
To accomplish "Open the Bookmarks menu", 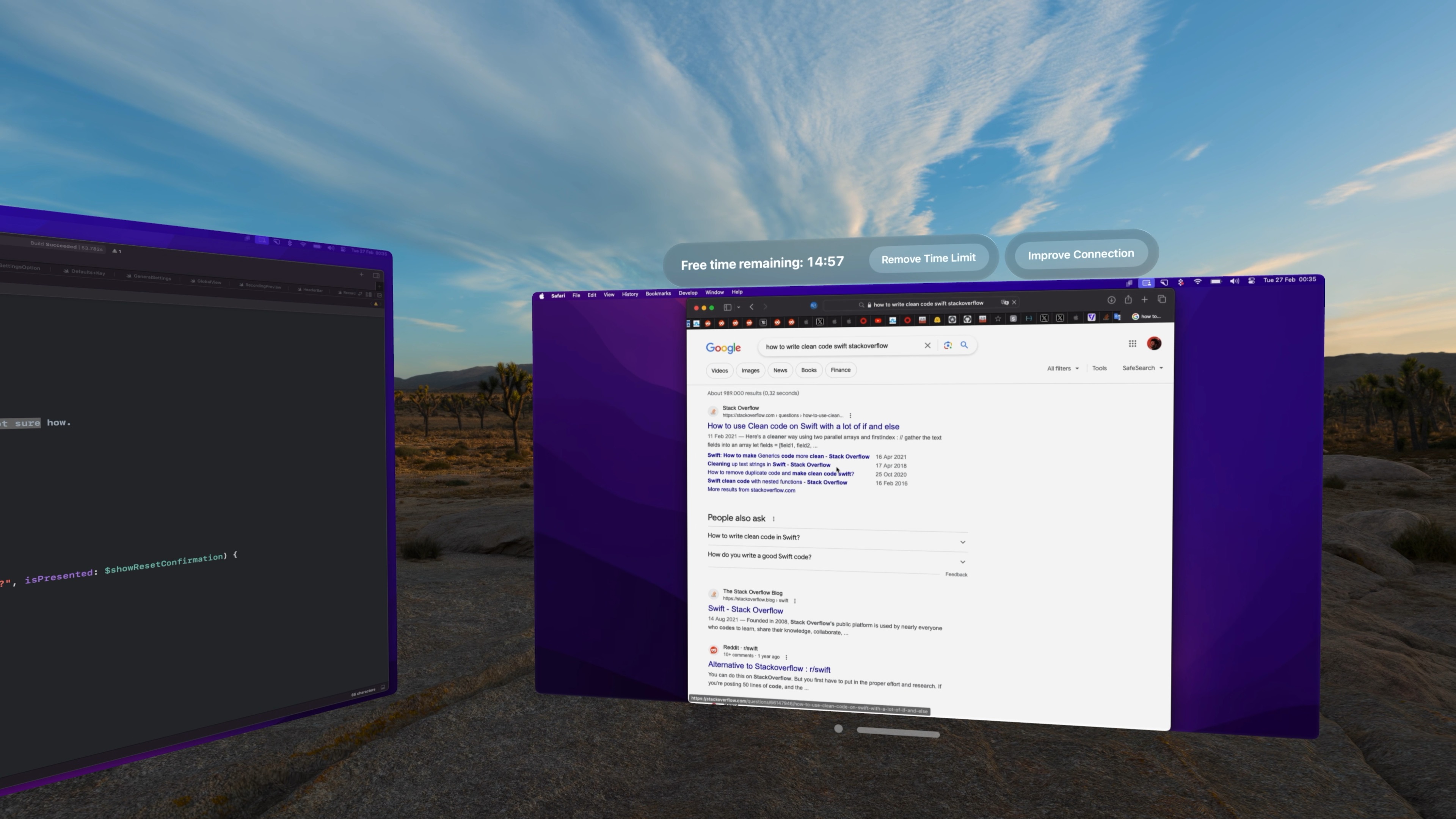I will (658, 293).
